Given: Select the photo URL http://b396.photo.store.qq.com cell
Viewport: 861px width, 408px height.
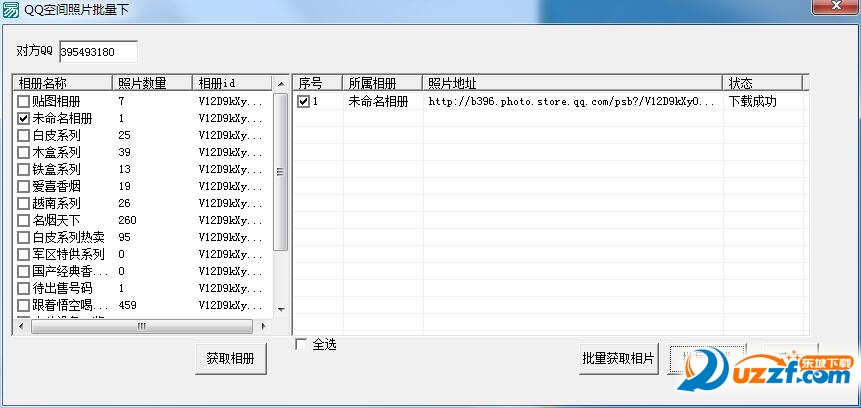Looking at the screenshot, I should tap(572, 102).
